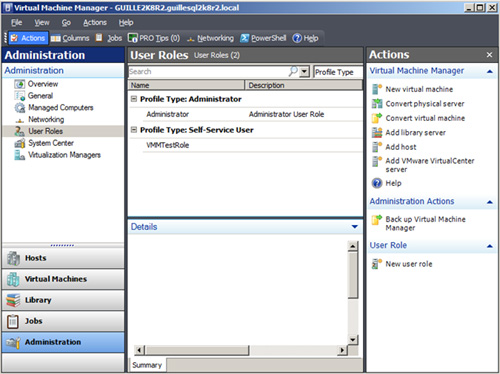This screenshot has width=500, height=374.
Task: Open PRO Tips toolbar icon
Action: [x=133, y=38]
